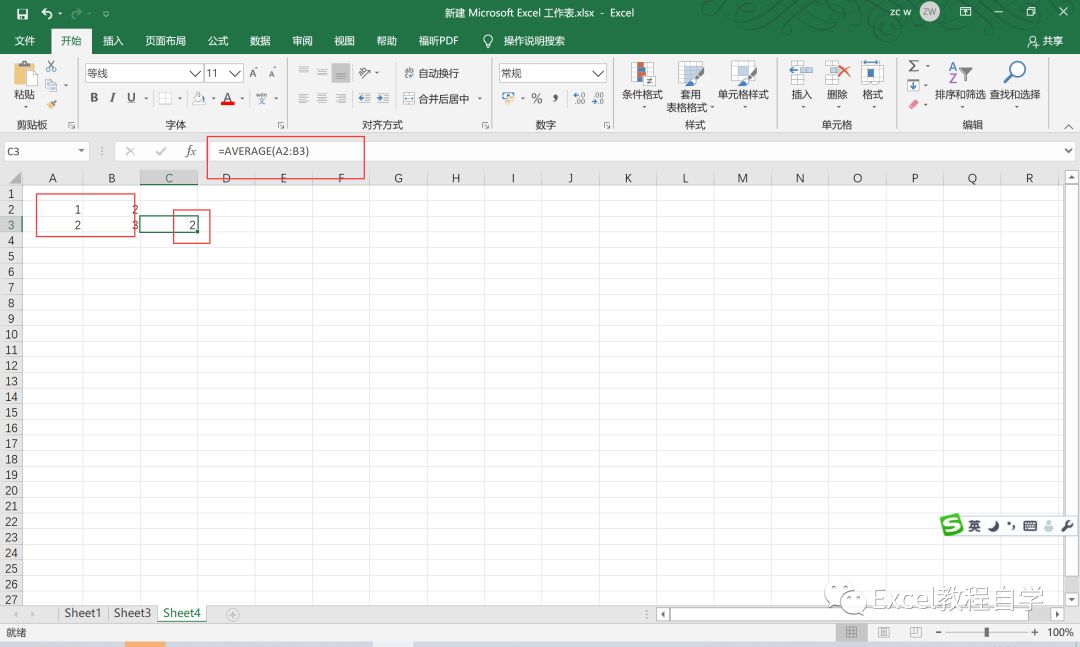Toggle top align
1080x647 pixels.
(304, 72)
